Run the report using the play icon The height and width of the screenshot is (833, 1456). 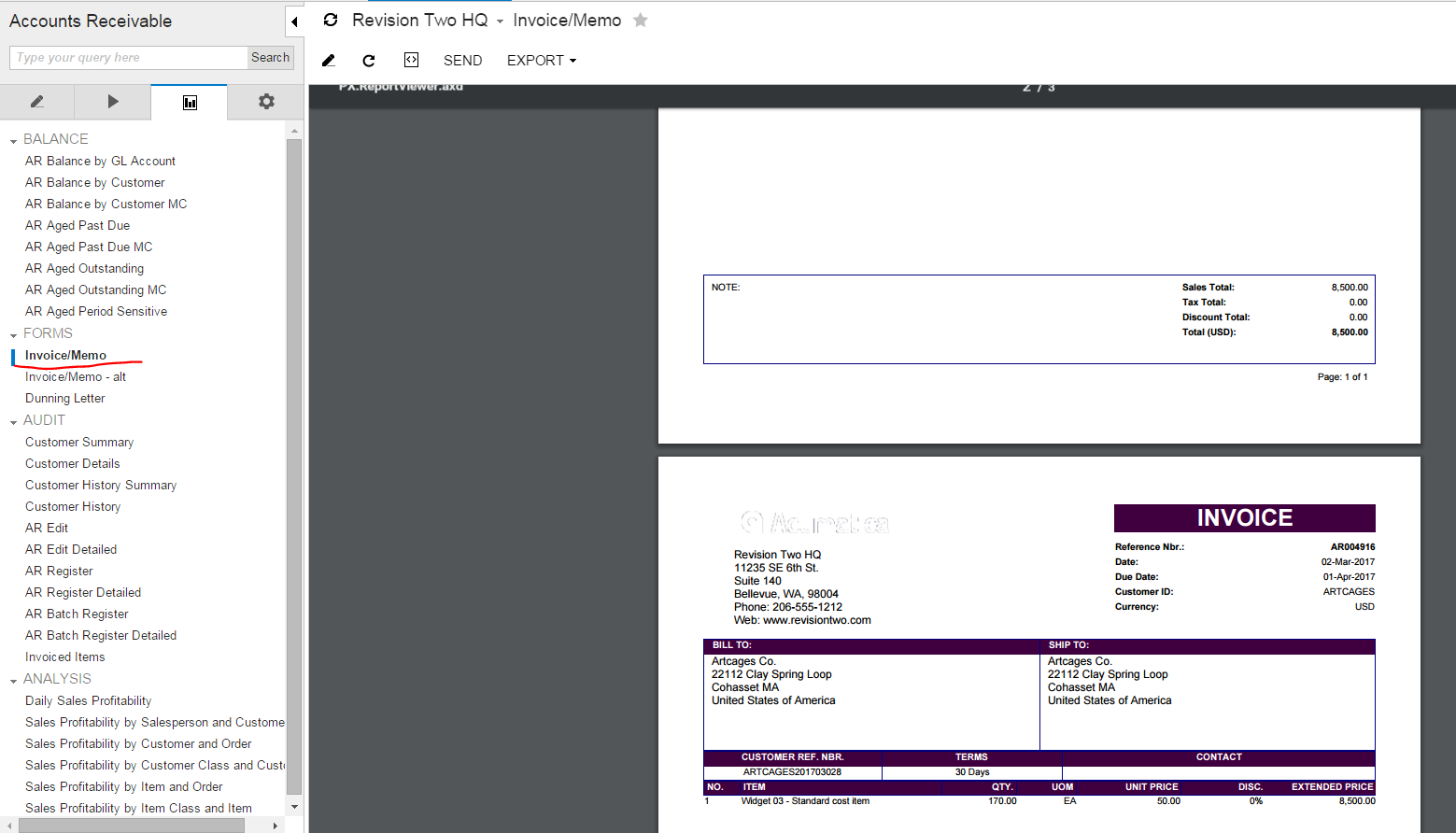(112, 101)
